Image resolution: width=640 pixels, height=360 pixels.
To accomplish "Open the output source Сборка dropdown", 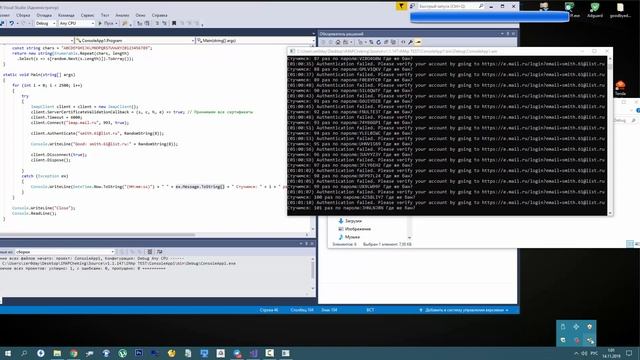I will 64,252.
